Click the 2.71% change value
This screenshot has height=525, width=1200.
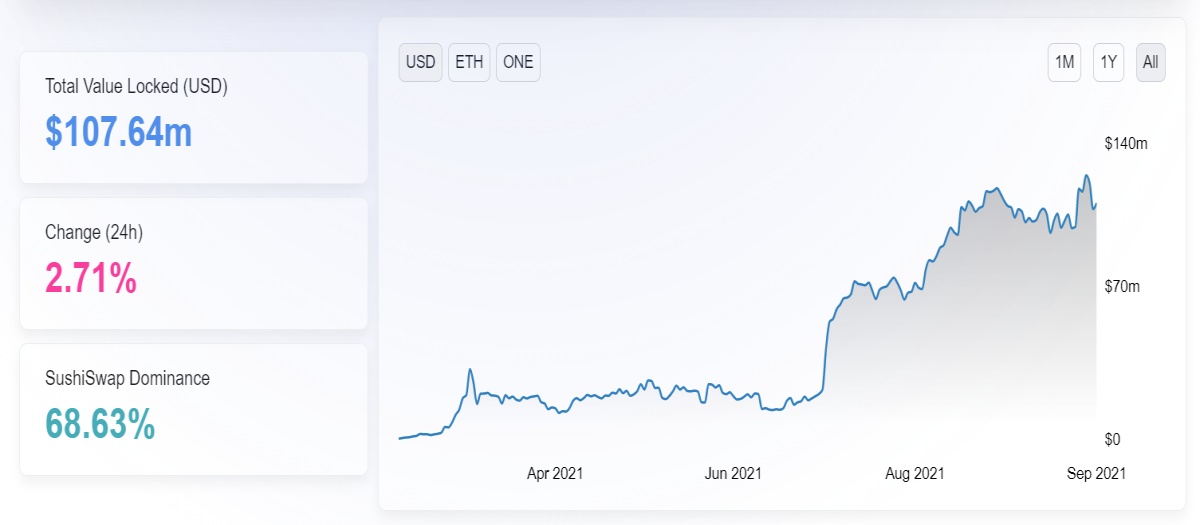(91, 278)
